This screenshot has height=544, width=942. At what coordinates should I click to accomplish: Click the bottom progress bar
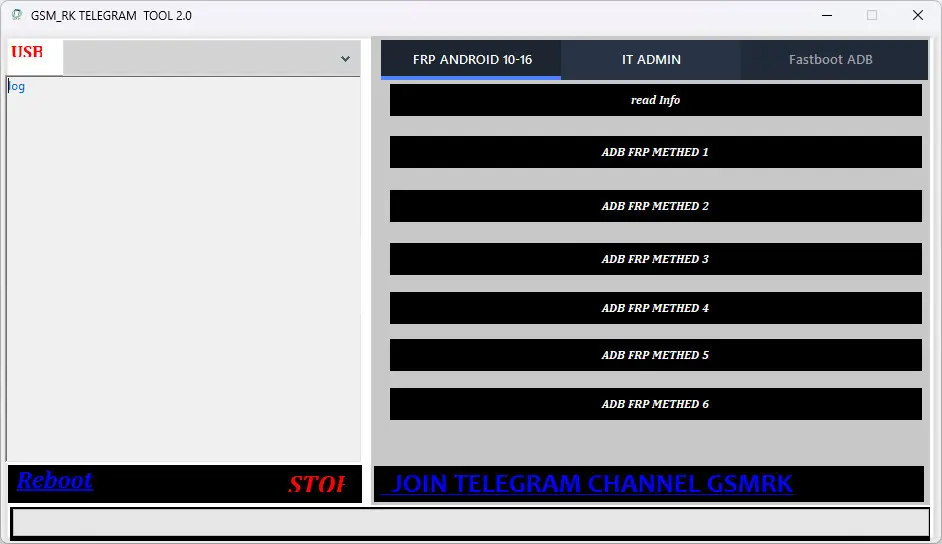[470, 523]
